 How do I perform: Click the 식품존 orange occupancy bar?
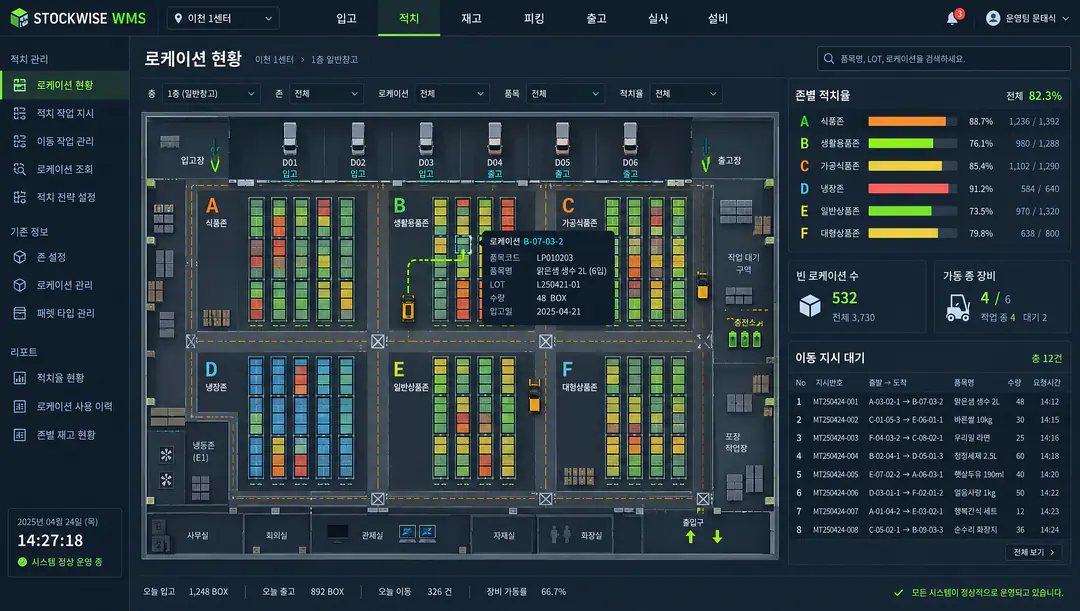click(907, 121)
